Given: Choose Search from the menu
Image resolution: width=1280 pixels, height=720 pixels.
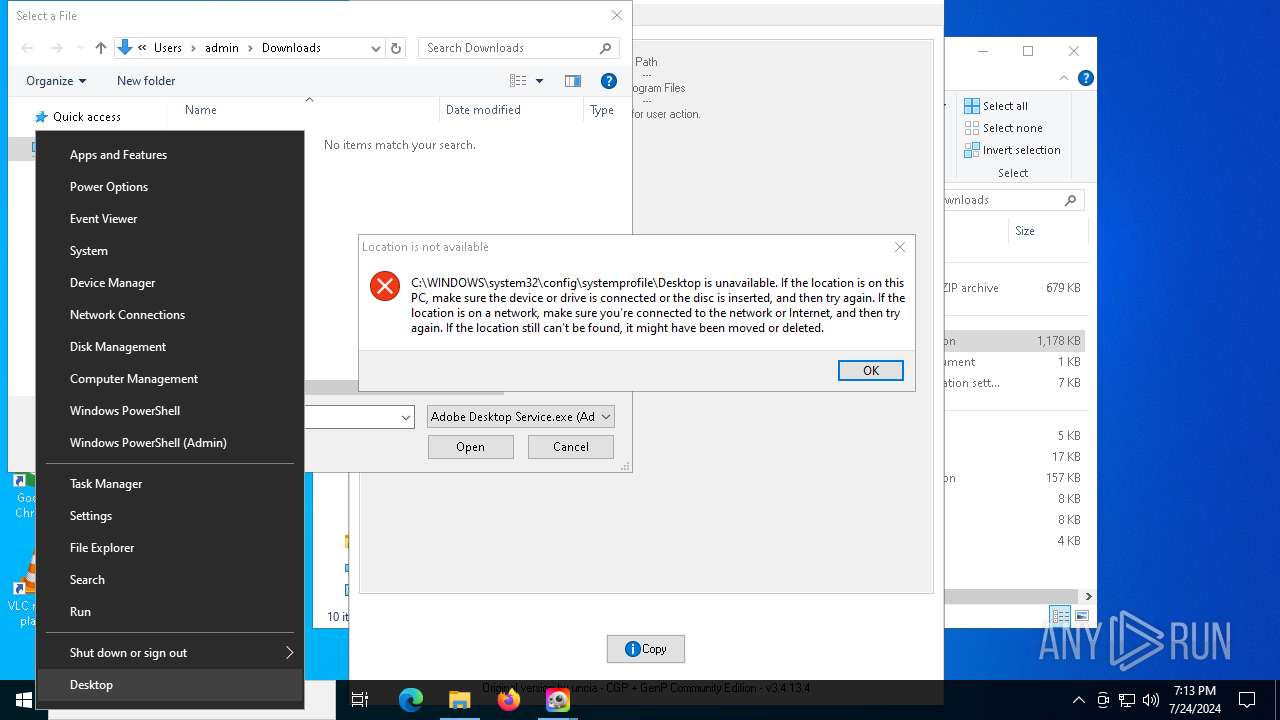Looking at the screenshot, I should point(169,580).
